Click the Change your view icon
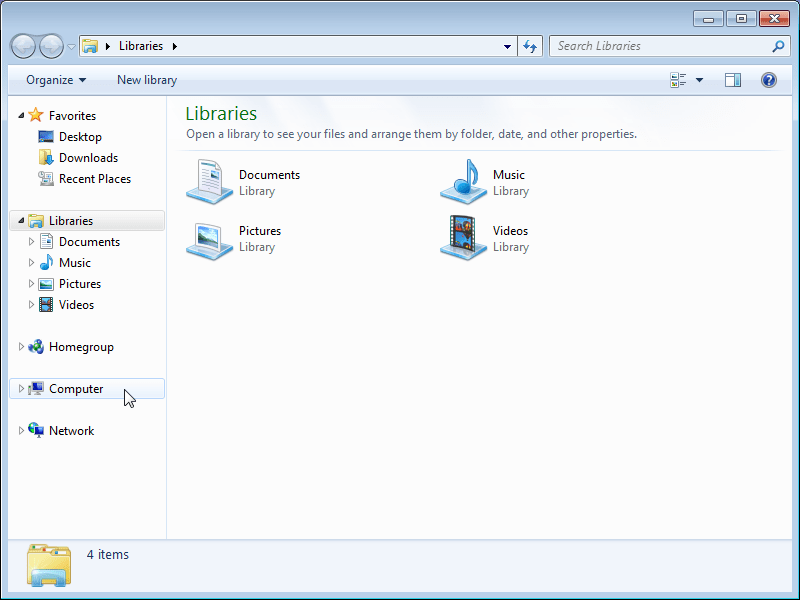Image resolution: width=800 pixels, height=600 pixels. pyautogui.click(x=678, y=80)
